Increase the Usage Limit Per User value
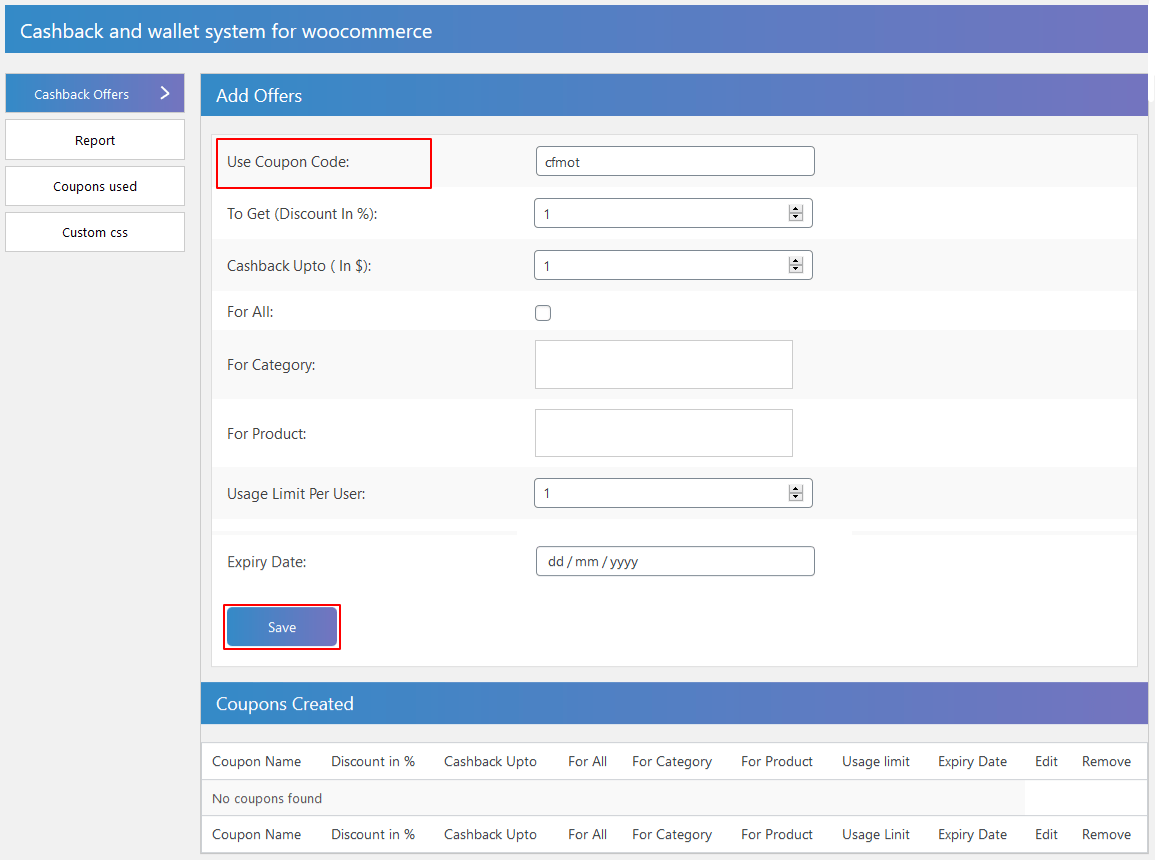Viewport: 1155px width, 860px height. pos(796,489)
